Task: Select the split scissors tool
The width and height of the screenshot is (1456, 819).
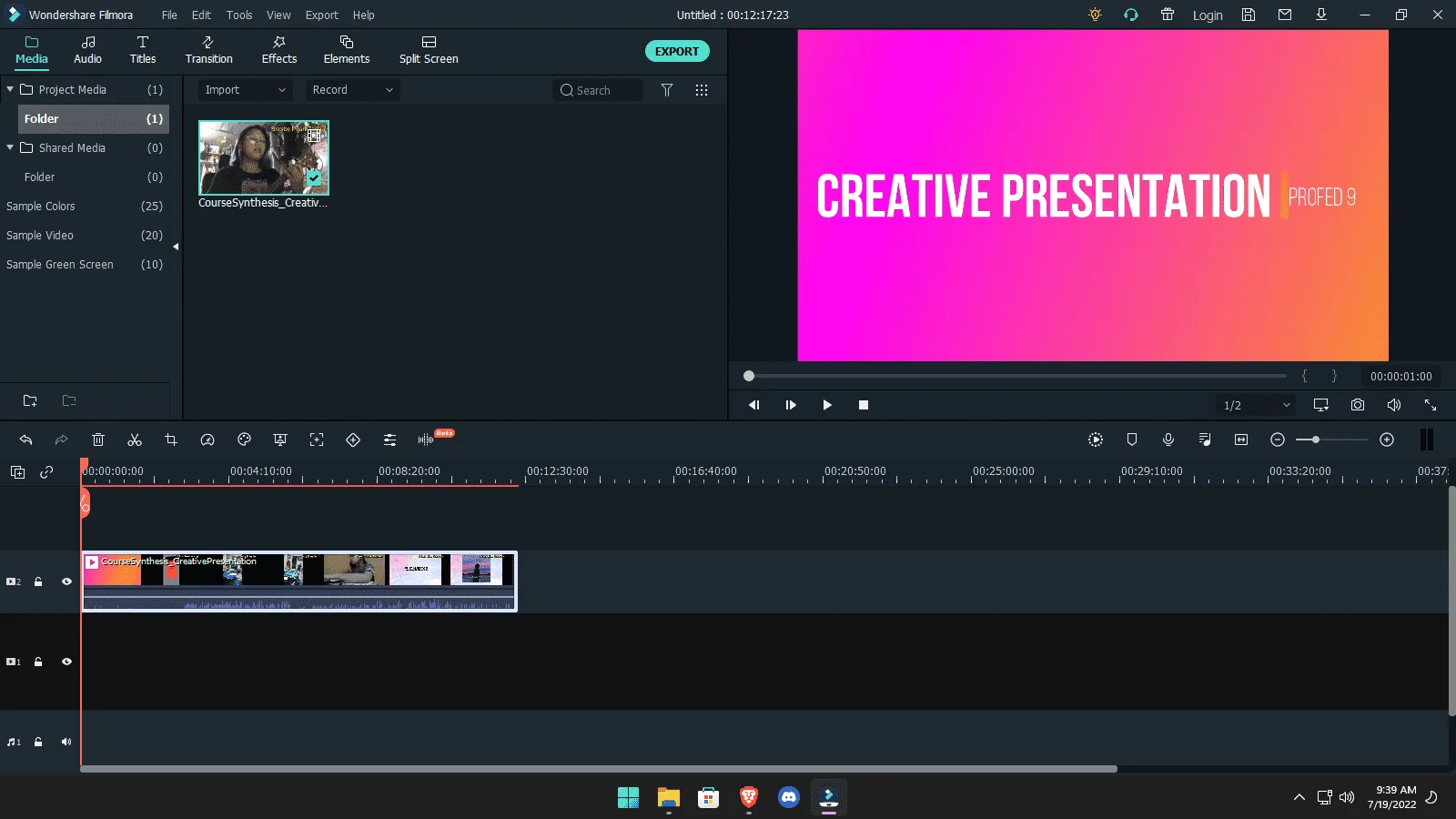Action: tap(135, 440)
